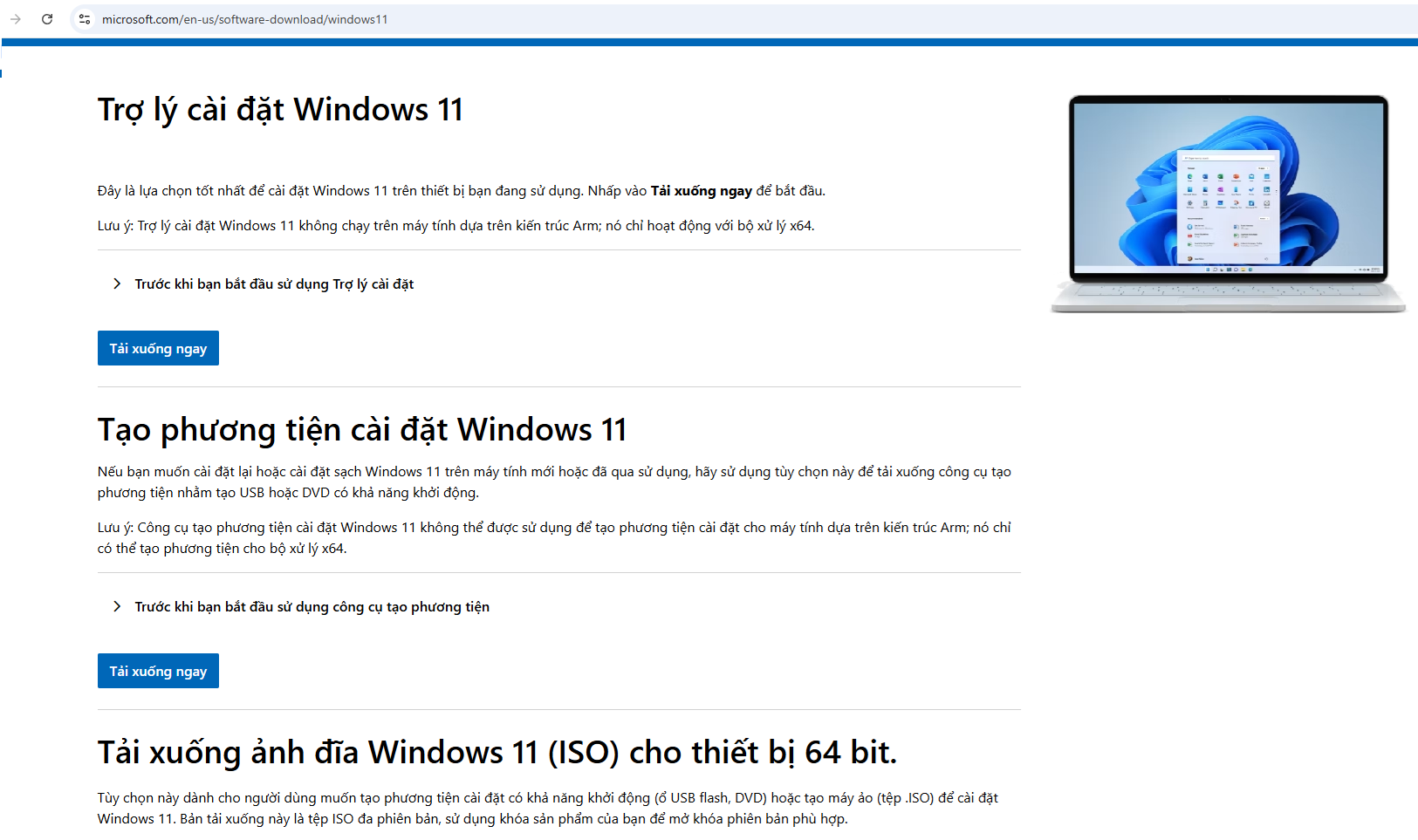Click the note 'Lưu ý: Công cụ tạo phương tiện cài đặt'
Viewport: 1418px width, 840px height.
pyautogui.click(x=554, y=538)
